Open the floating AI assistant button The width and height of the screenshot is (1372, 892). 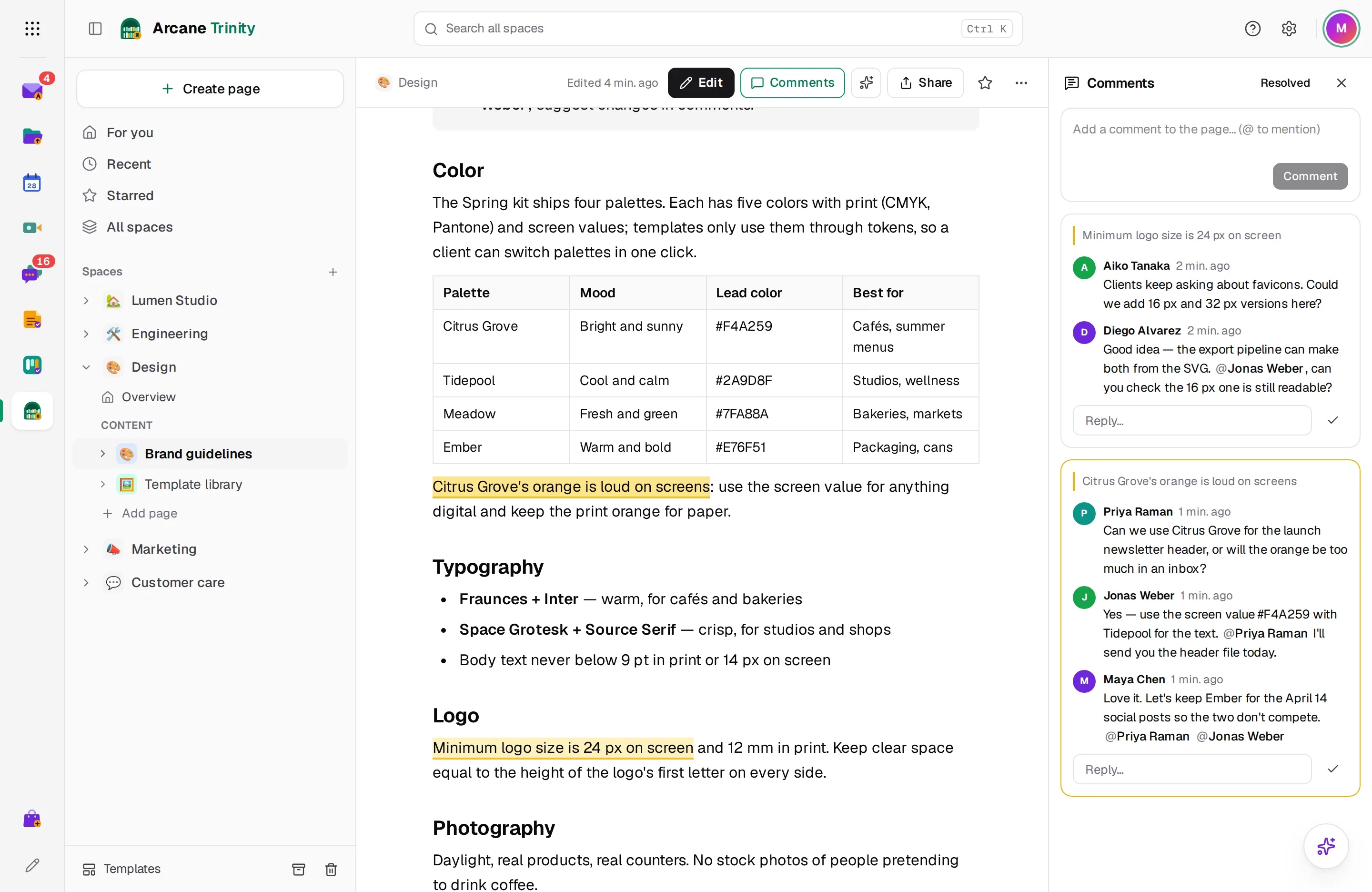(x=1326, y=846)
